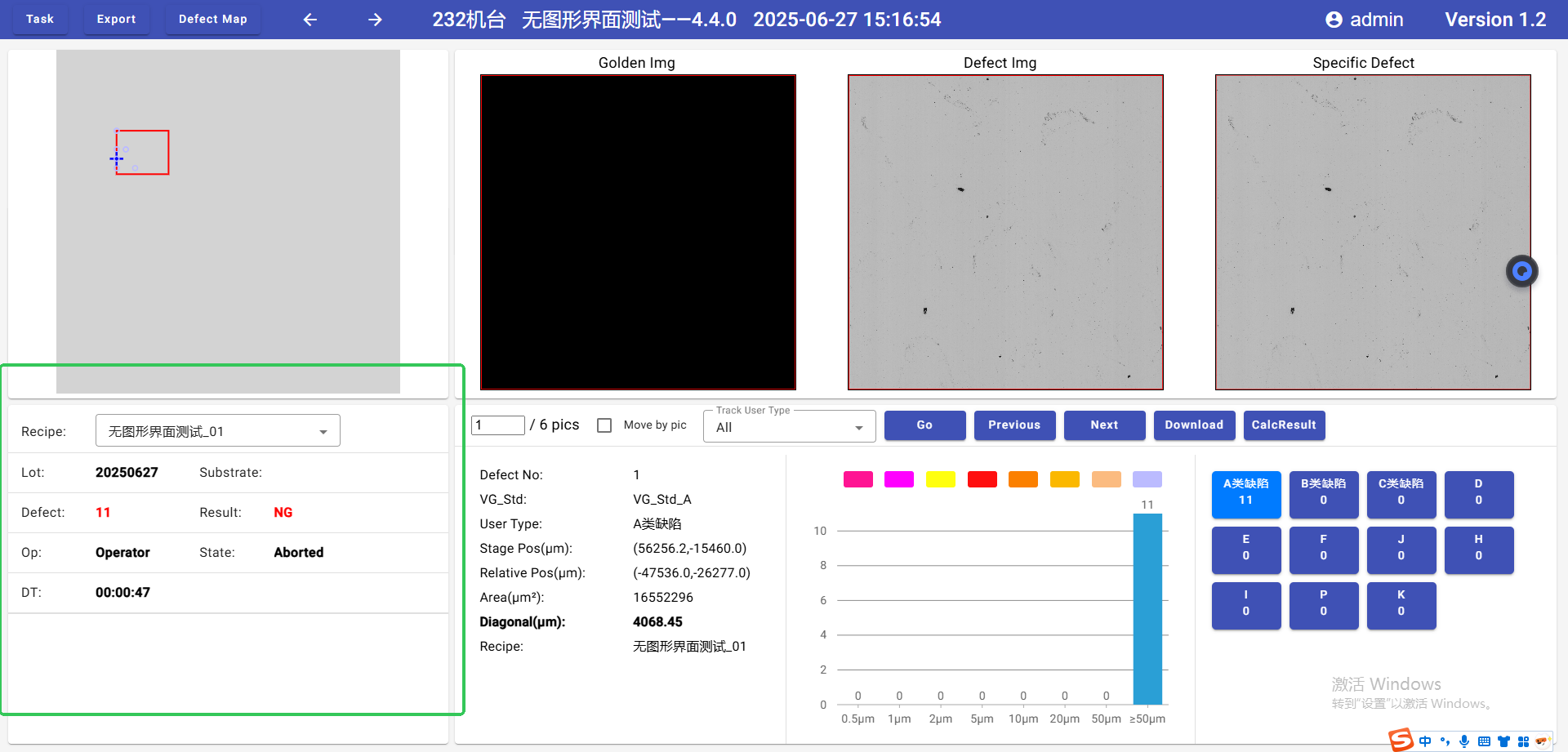Image resolution: width=1568 pixels, height=752 pixels.
Task: Click the Golden Img black thumbnail
Action: pyautogui.click(x=638, y=232)
